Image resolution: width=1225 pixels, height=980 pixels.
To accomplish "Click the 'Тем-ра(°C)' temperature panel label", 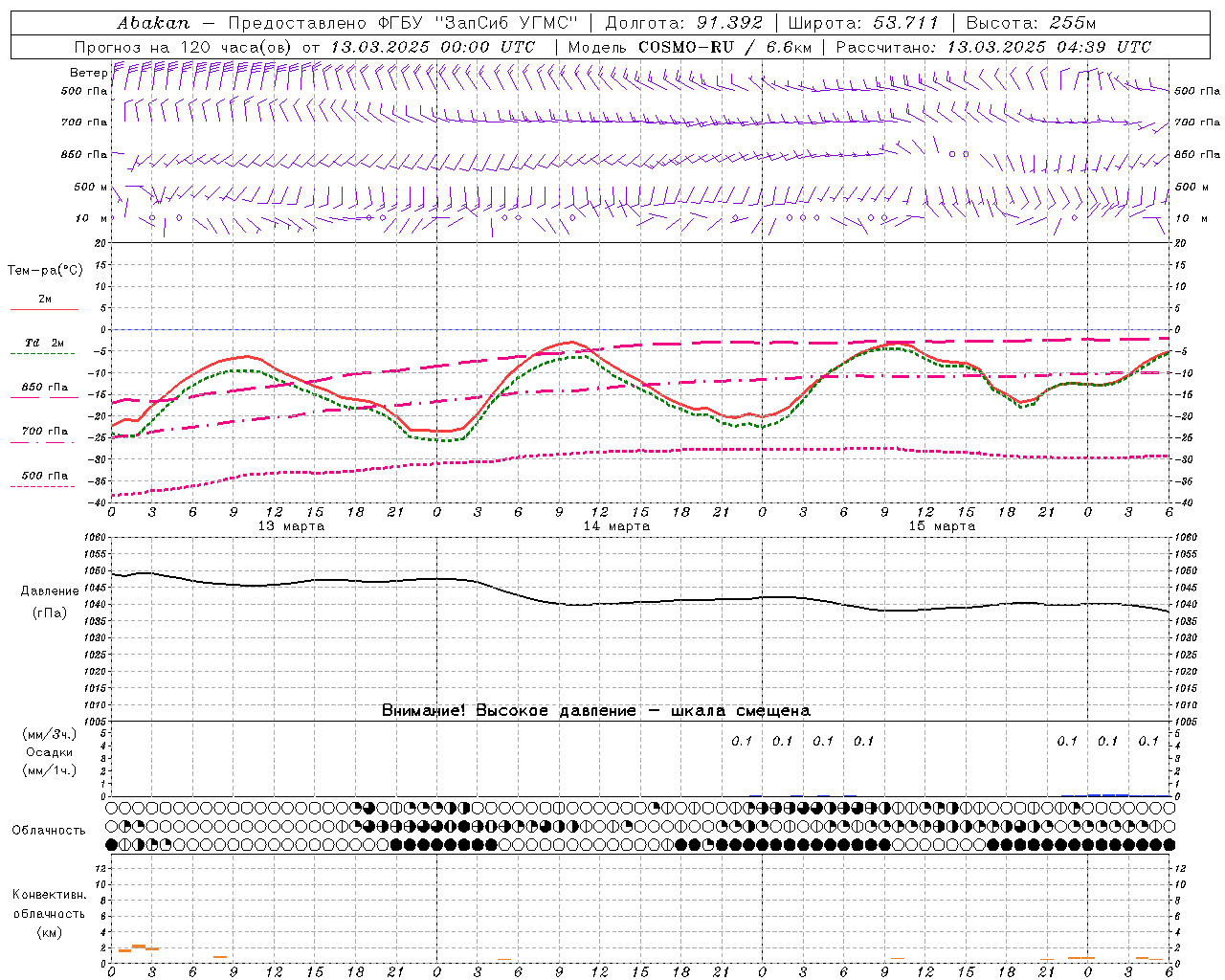I will 45,270.
